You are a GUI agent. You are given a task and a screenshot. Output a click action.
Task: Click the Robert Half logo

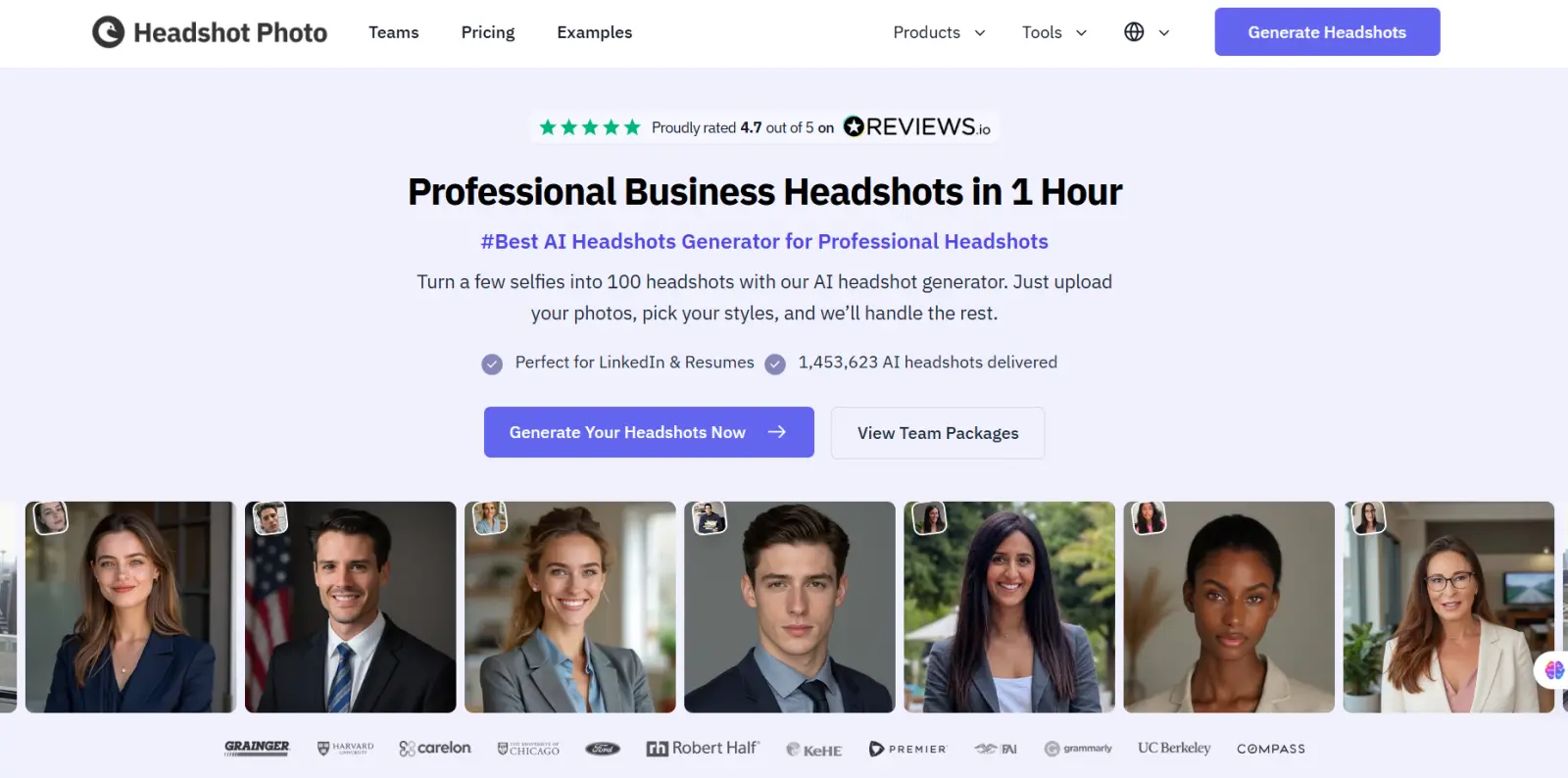tap(703, 748)
